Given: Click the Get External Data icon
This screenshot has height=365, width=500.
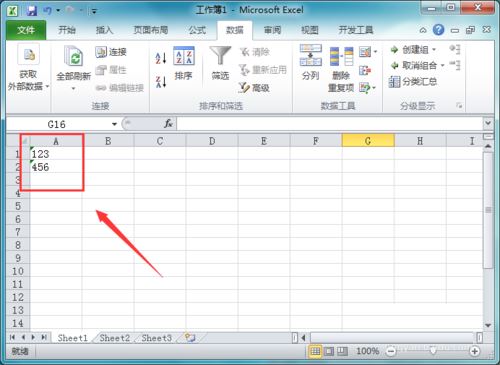Looking at the screenshot, I should [28, 55].
